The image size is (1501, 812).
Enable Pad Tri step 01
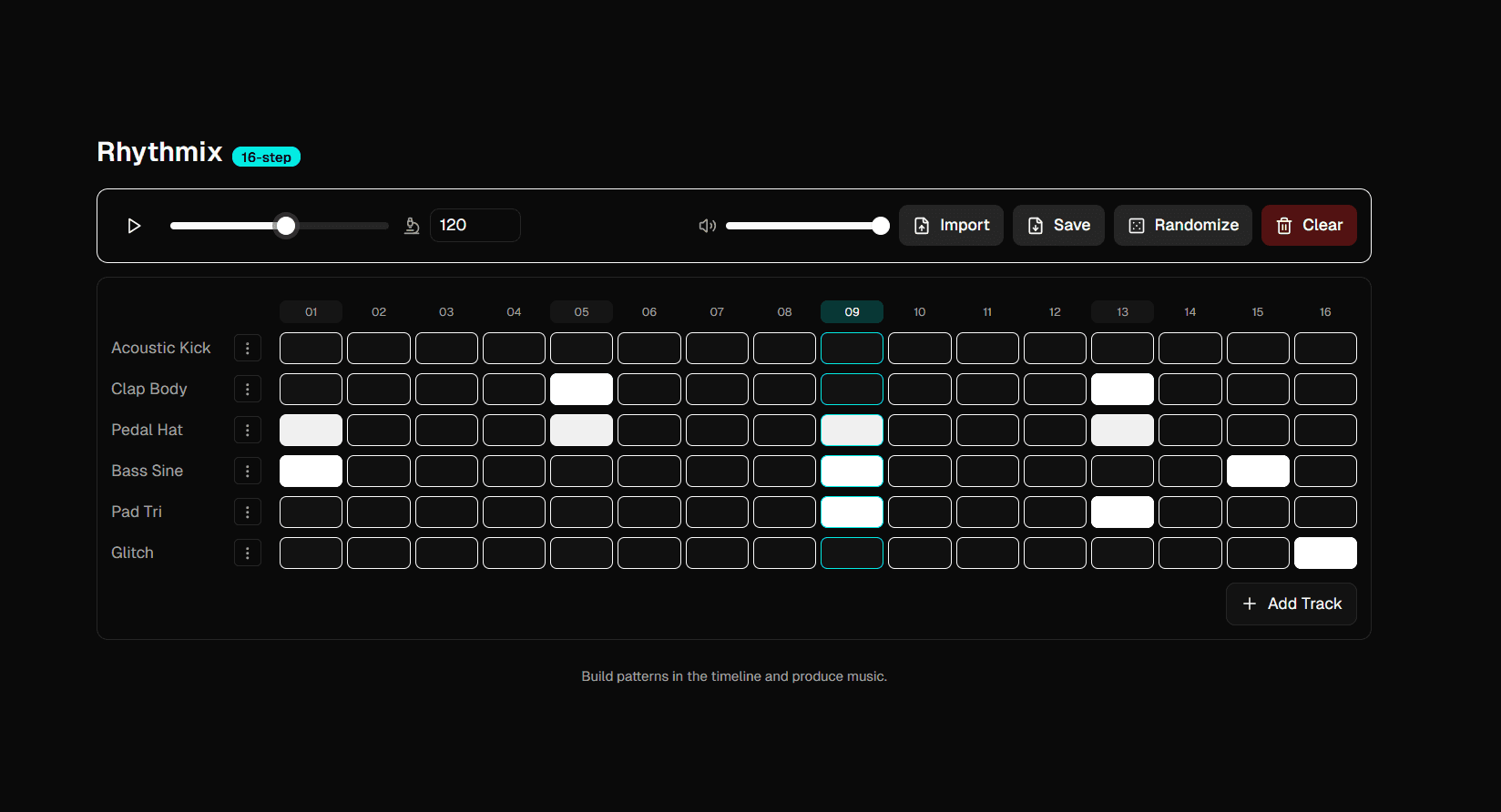[311, 512]
